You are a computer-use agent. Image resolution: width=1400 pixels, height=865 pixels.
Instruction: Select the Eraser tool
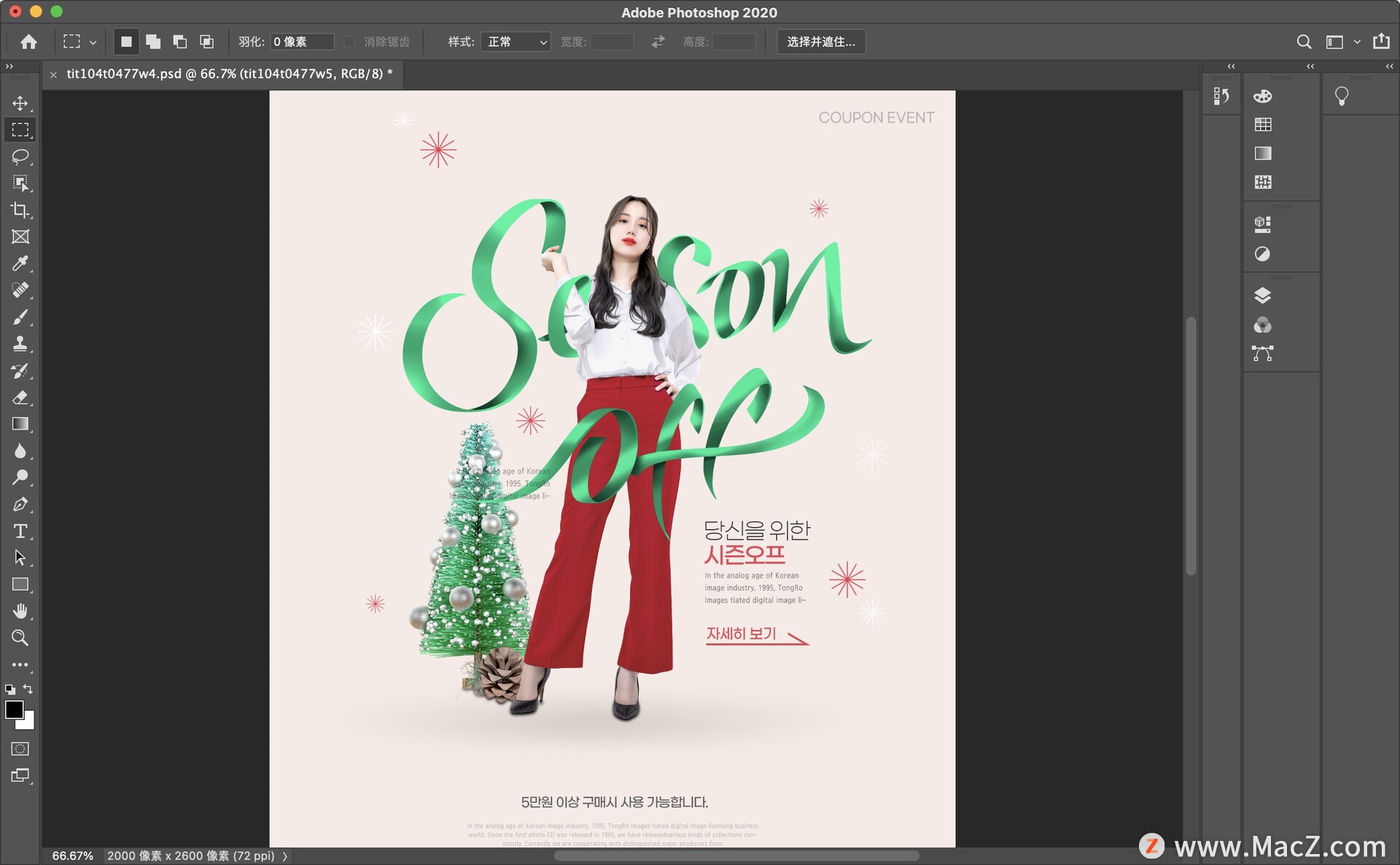[x=20, y=397]
